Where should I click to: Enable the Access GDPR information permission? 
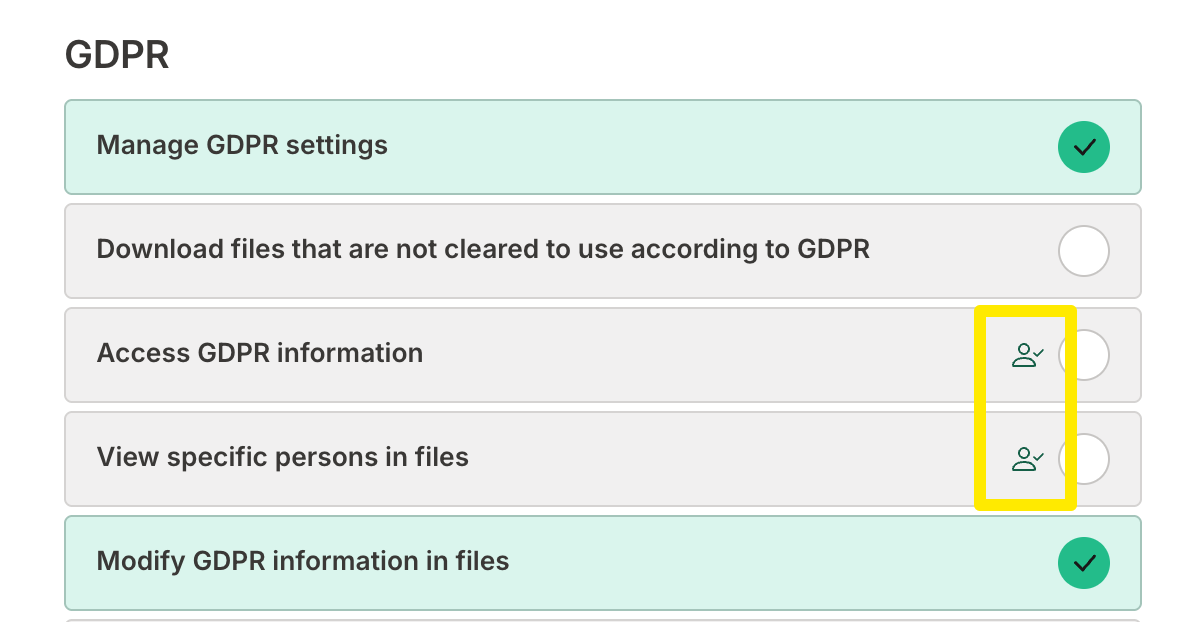[1092, 355]
